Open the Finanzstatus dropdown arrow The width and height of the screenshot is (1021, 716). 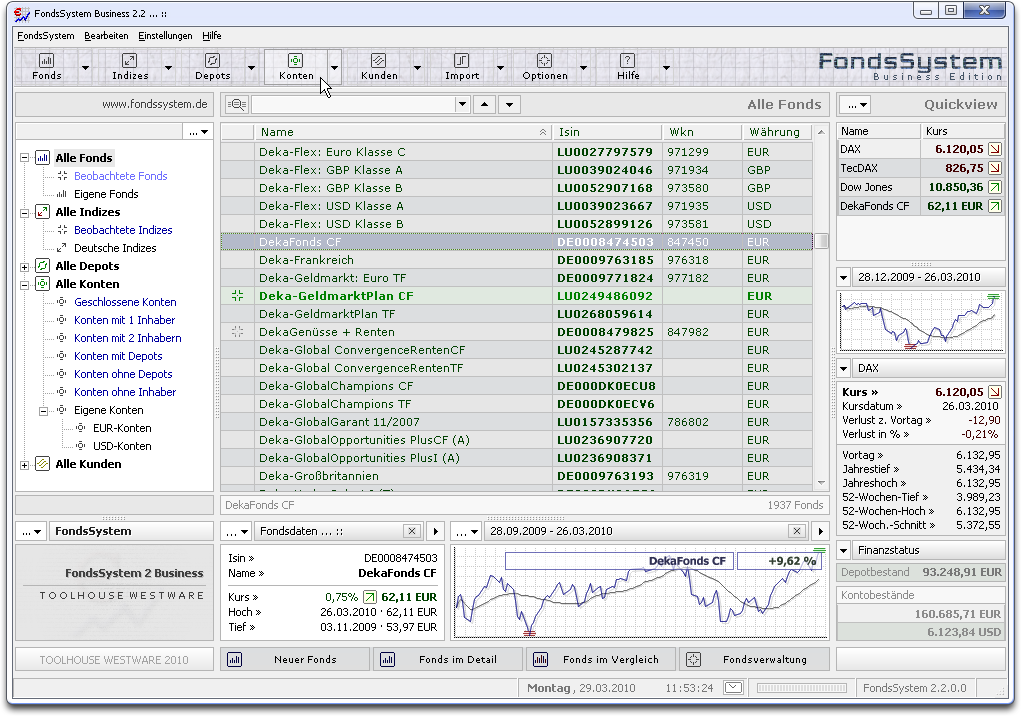click(x=844, y=551)
